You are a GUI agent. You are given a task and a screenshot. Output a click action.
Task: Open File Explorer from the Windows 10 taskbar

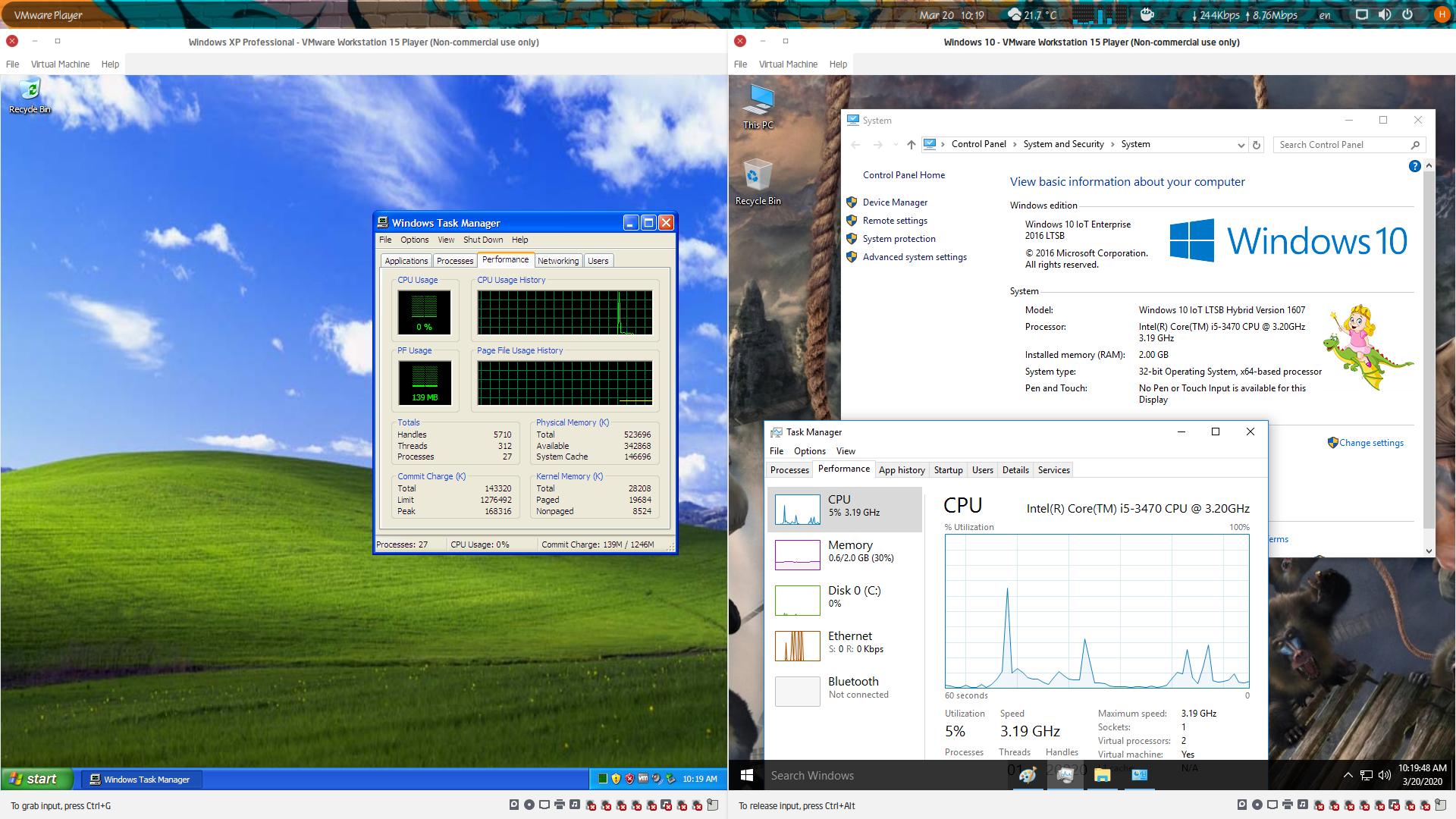click(x=1102, y=775)
